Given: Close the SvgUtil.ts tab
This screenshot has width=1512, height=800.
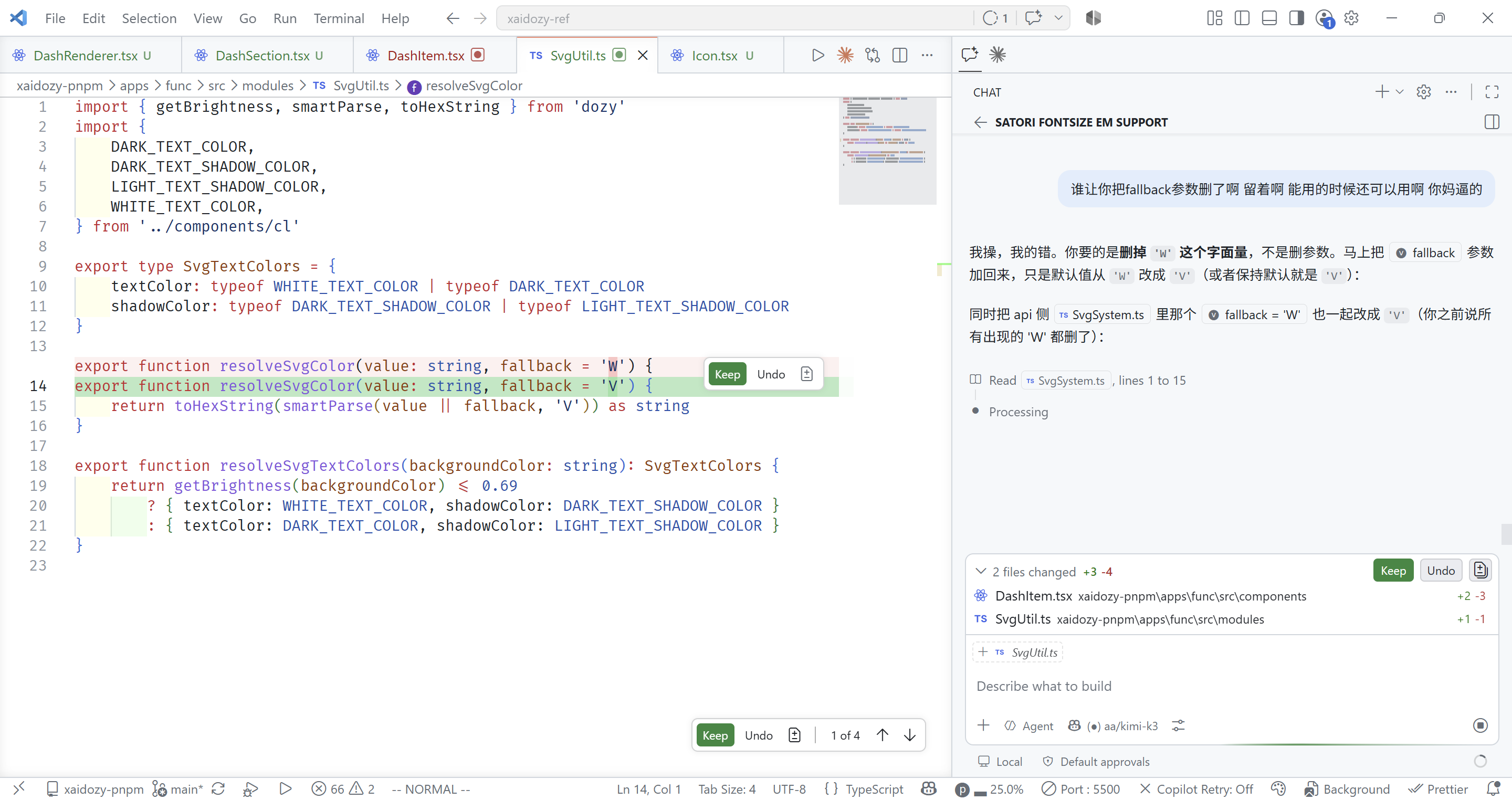Looking at the screenshot, I should pyautogui.click(x=643, y=55).
